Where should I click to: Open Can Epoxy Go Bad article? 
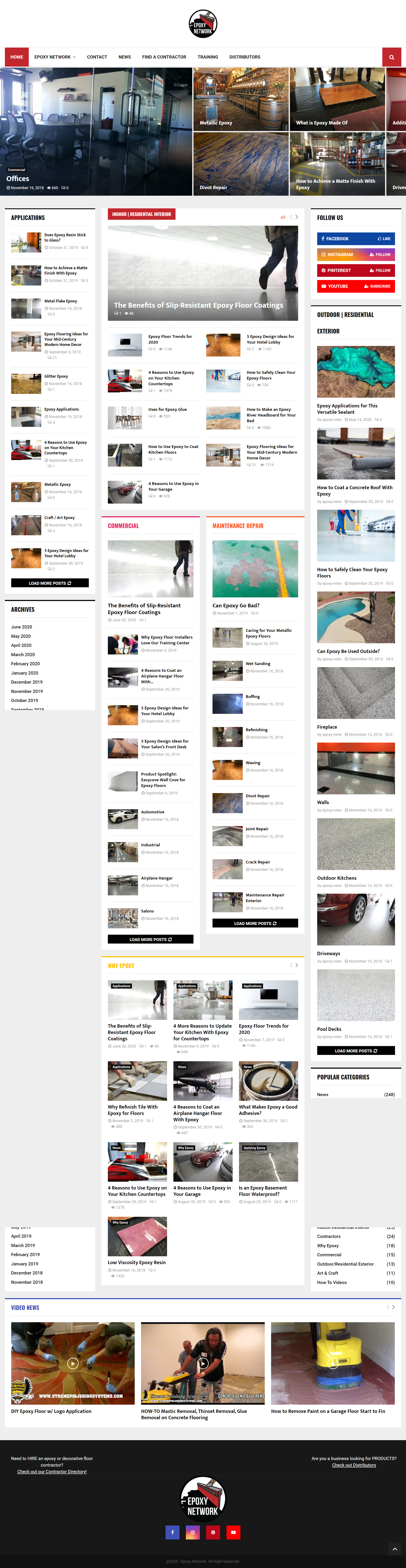pos(236,606)
